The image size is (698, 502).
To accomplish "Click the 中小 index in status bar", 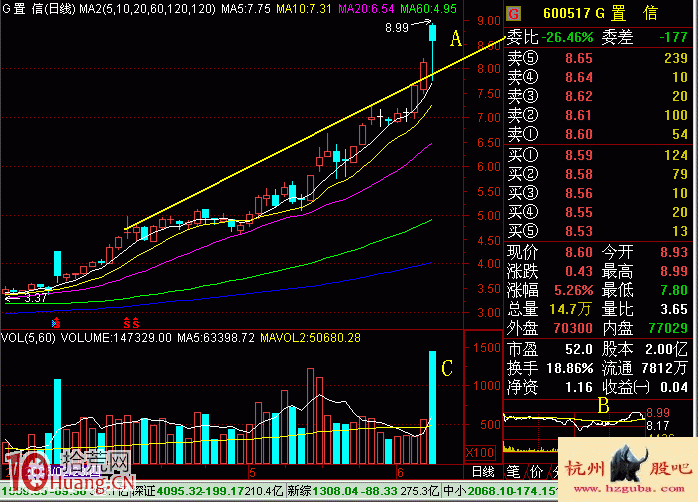I will coord(501,491).
